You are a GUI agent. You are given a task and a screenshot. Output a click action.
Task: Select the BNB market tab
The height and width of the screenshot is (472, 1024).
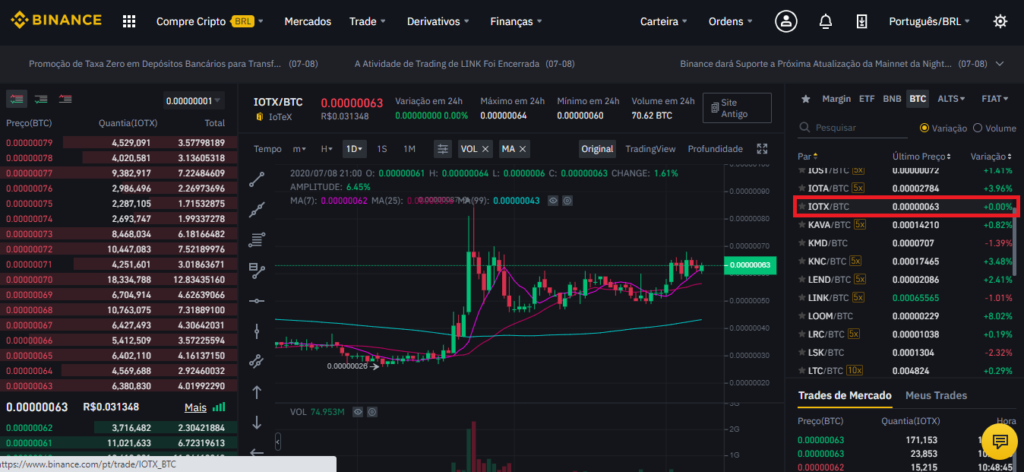coord(891,99)
